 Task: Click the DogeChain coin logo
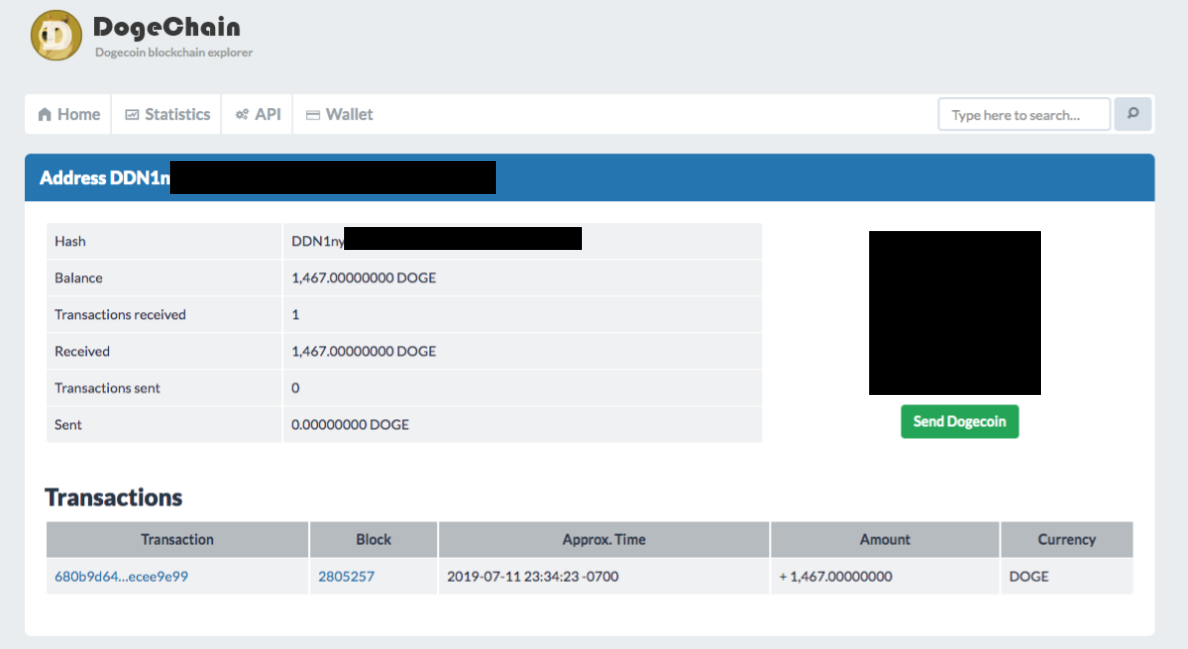click(56, 35)
